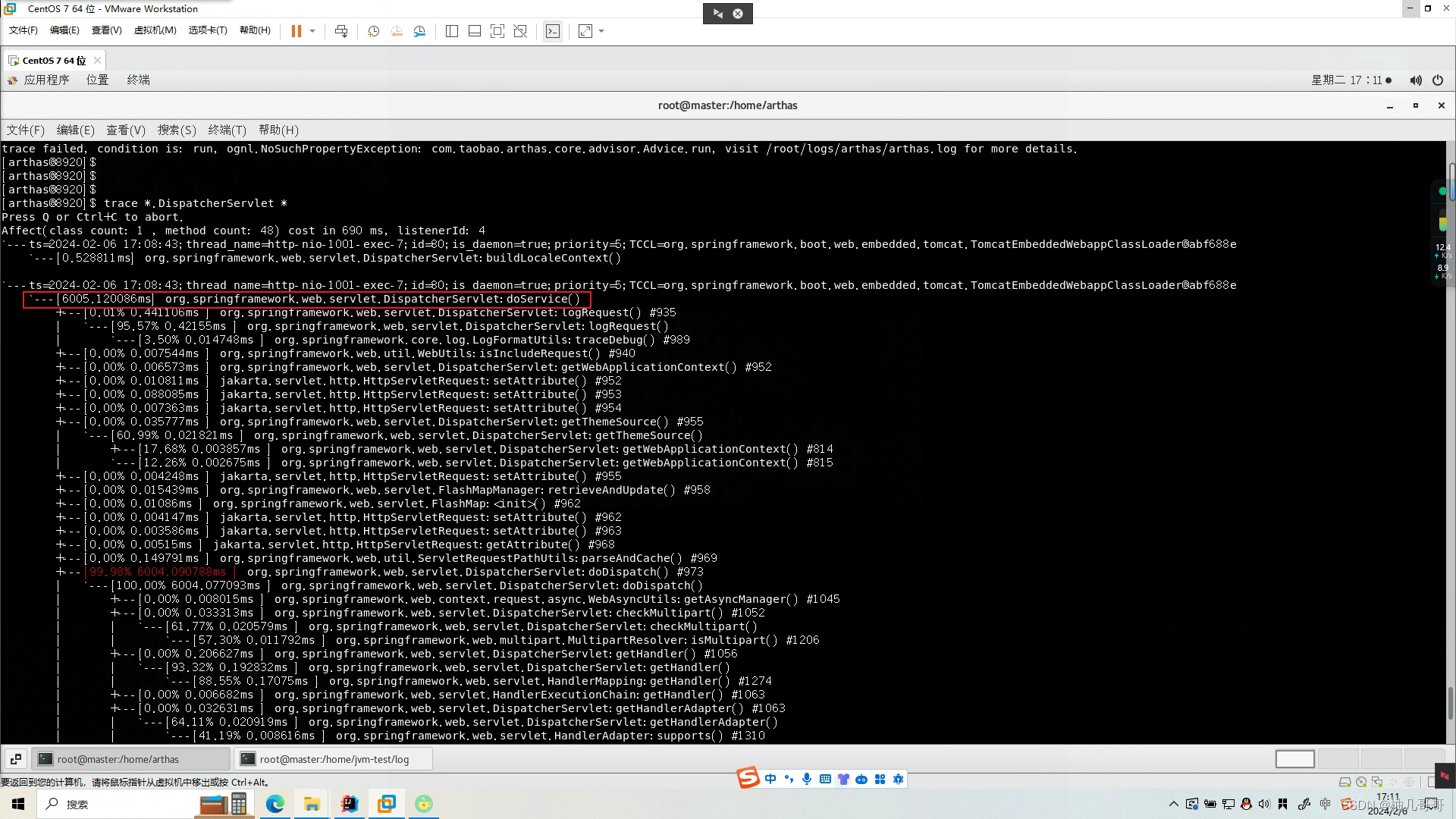Open the Sogou toolbox grid icon

[x=880, y=780]
